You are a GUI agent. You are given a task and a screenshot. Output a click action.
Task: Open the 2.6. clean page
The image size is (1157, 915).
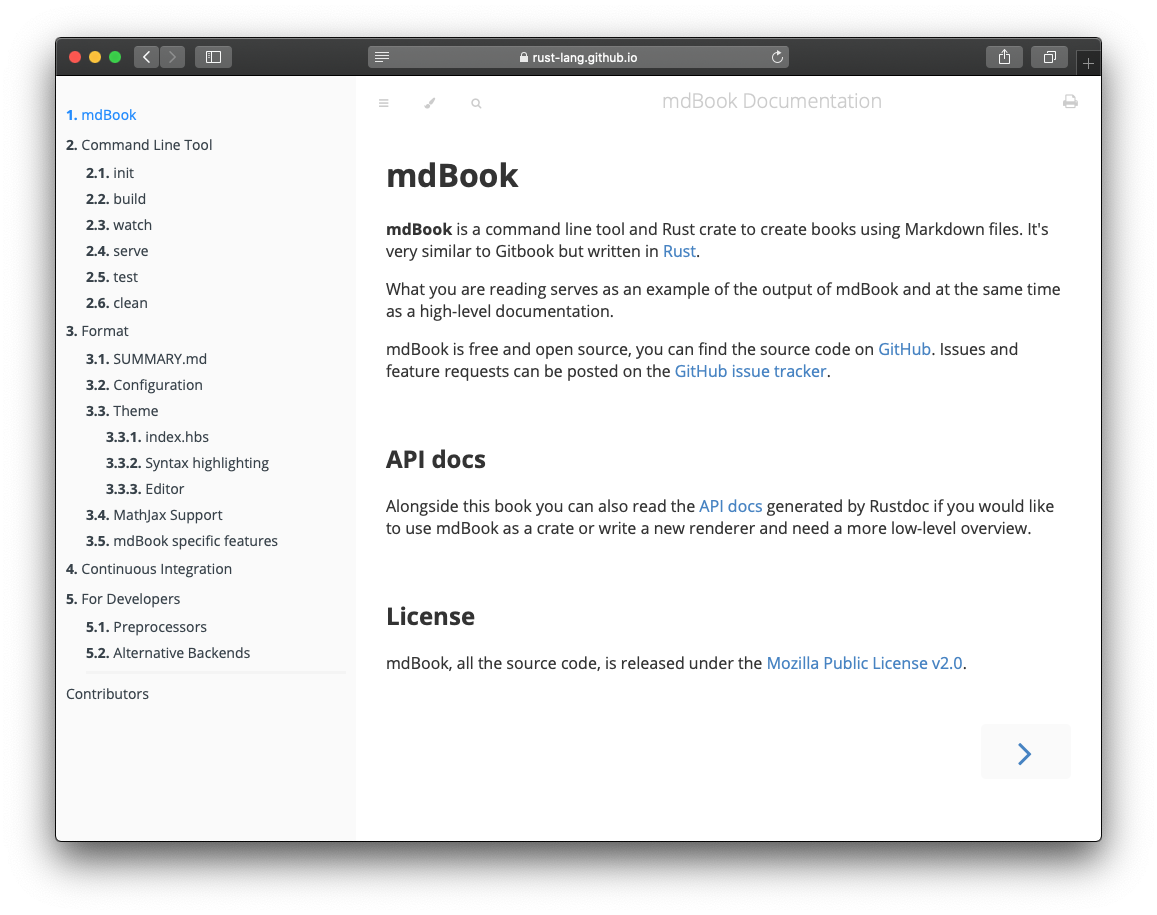[116, 303]
